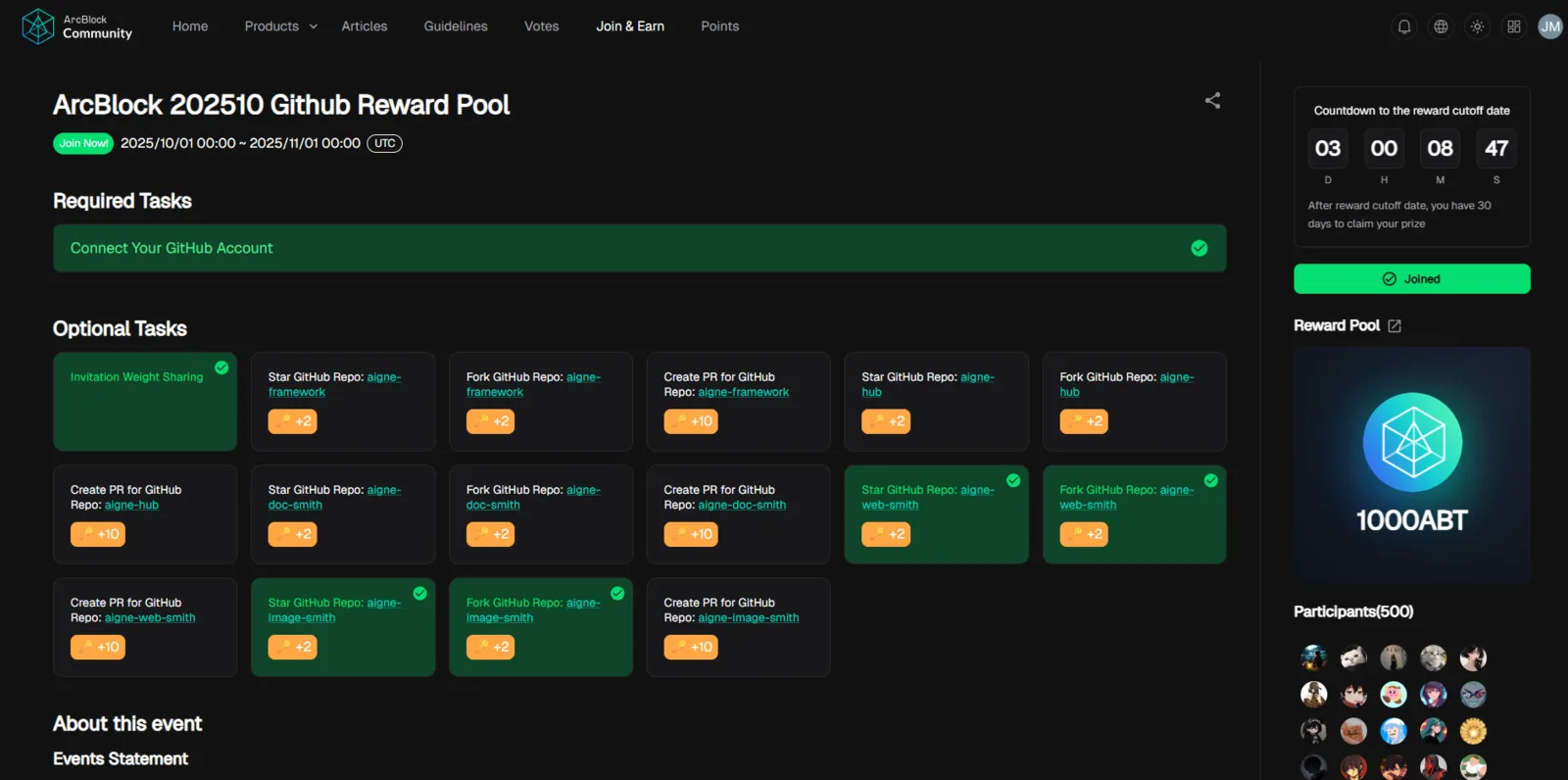Image resolution: width=1568 pixels, height=780 pixels.
Task: Click the +2 badge on Star aigne-framework card
Action: click(x=292, y=421)
